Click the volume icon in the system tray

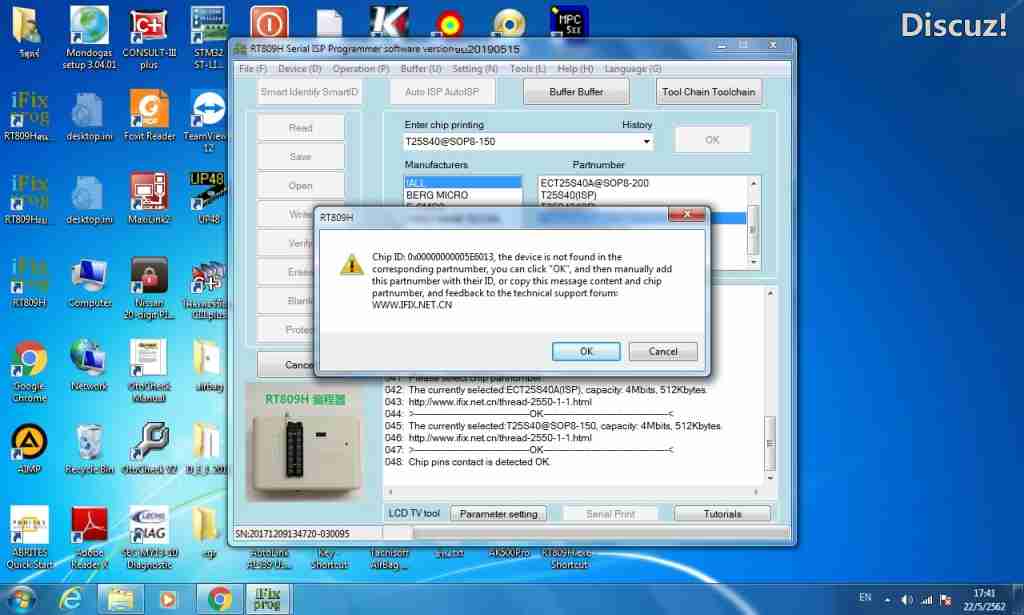coord(906,600)
